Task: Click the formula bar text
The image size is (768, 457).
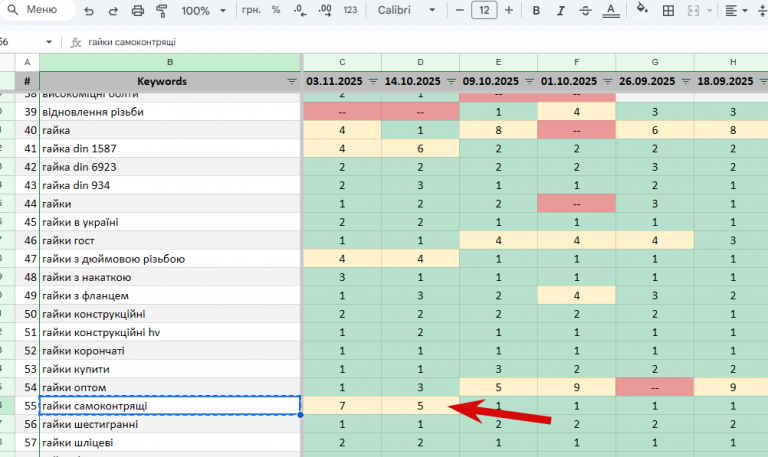Action: pyautogui.click(x=132, y=42)
